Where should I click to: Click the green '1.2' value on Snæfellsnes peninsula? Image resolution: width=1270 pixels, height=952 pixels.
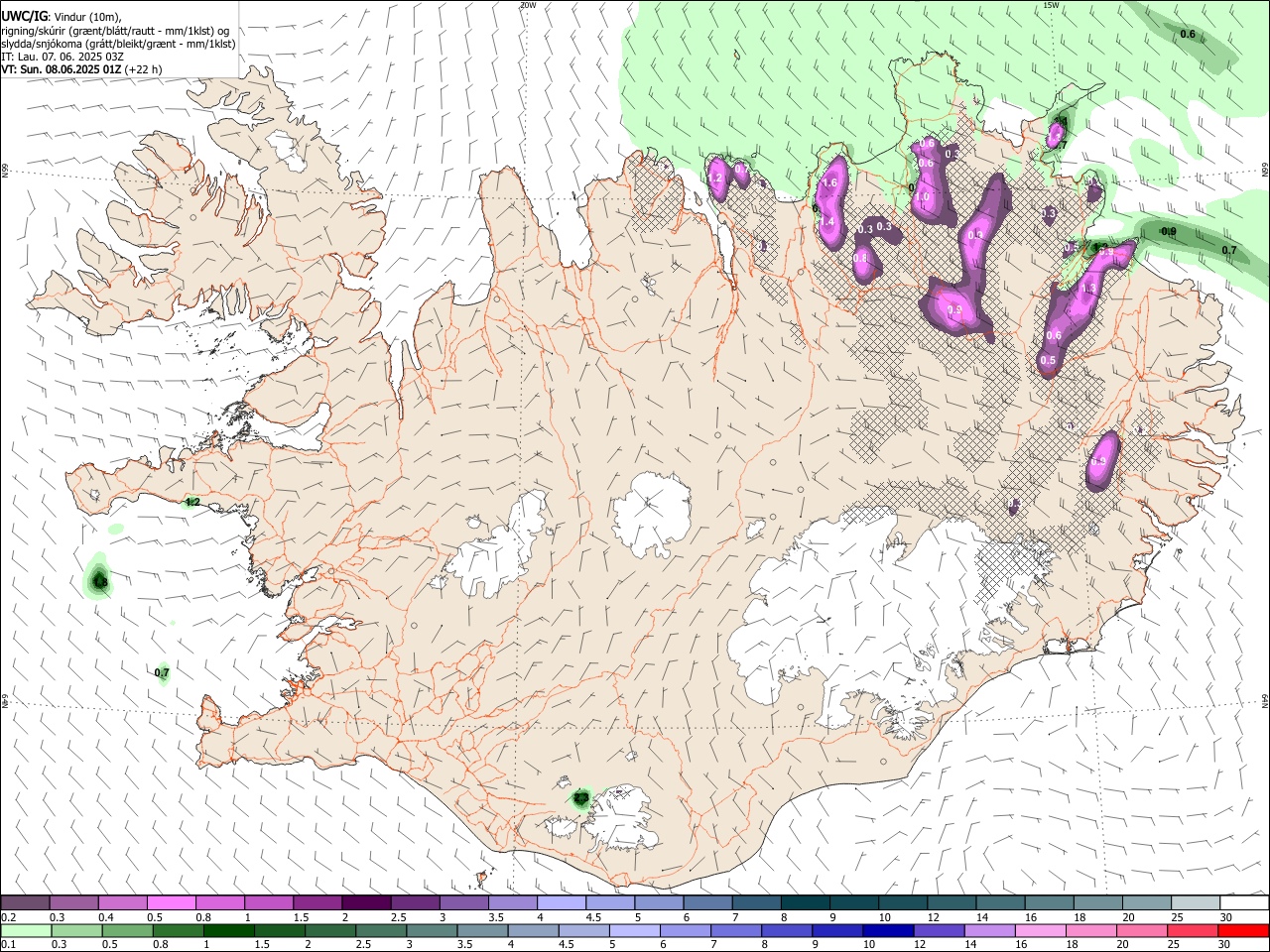[193, 502]
